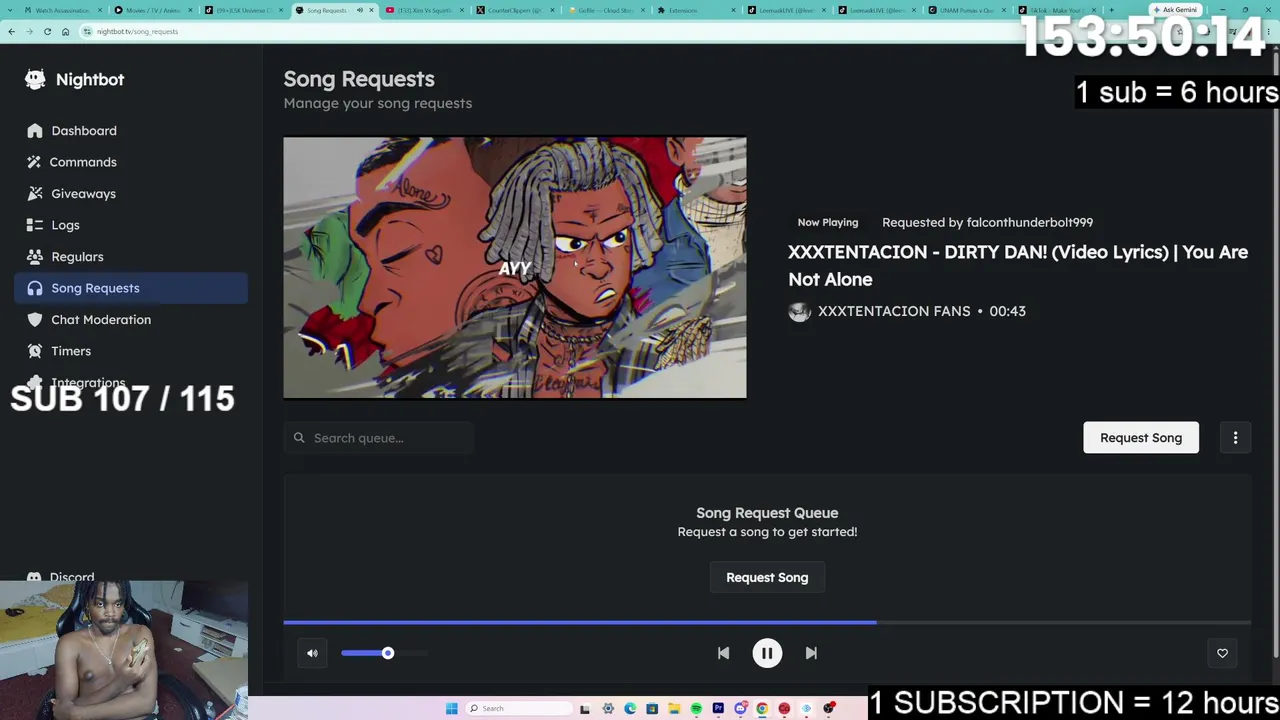Skip to the next song

point(811,653)
